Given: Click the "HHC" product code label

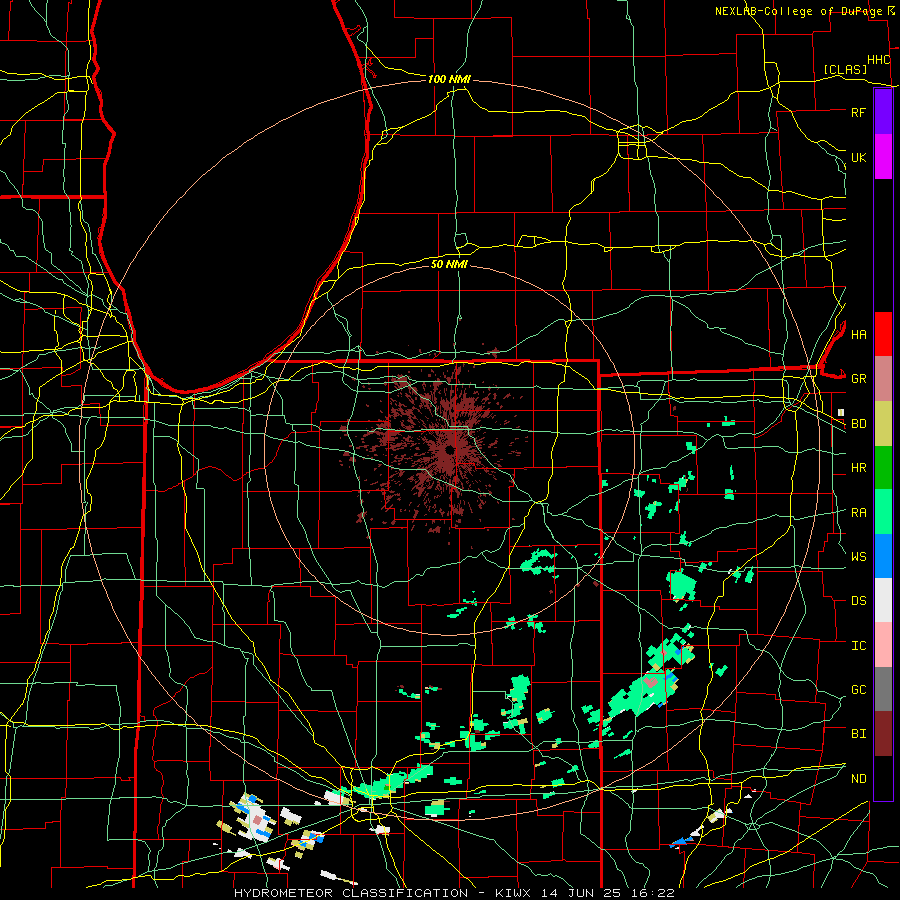Looking at the screenshot, I should tap(878, 60).
